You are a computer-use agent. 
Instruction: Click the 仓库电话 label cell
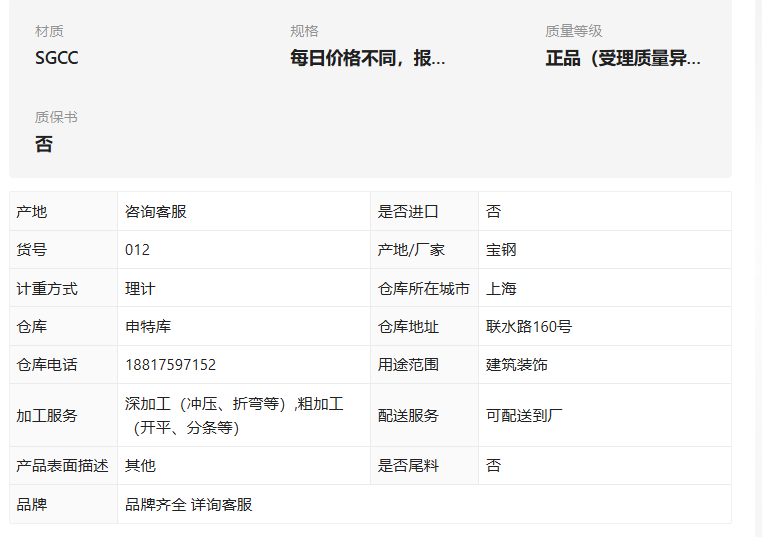(63, 364)
